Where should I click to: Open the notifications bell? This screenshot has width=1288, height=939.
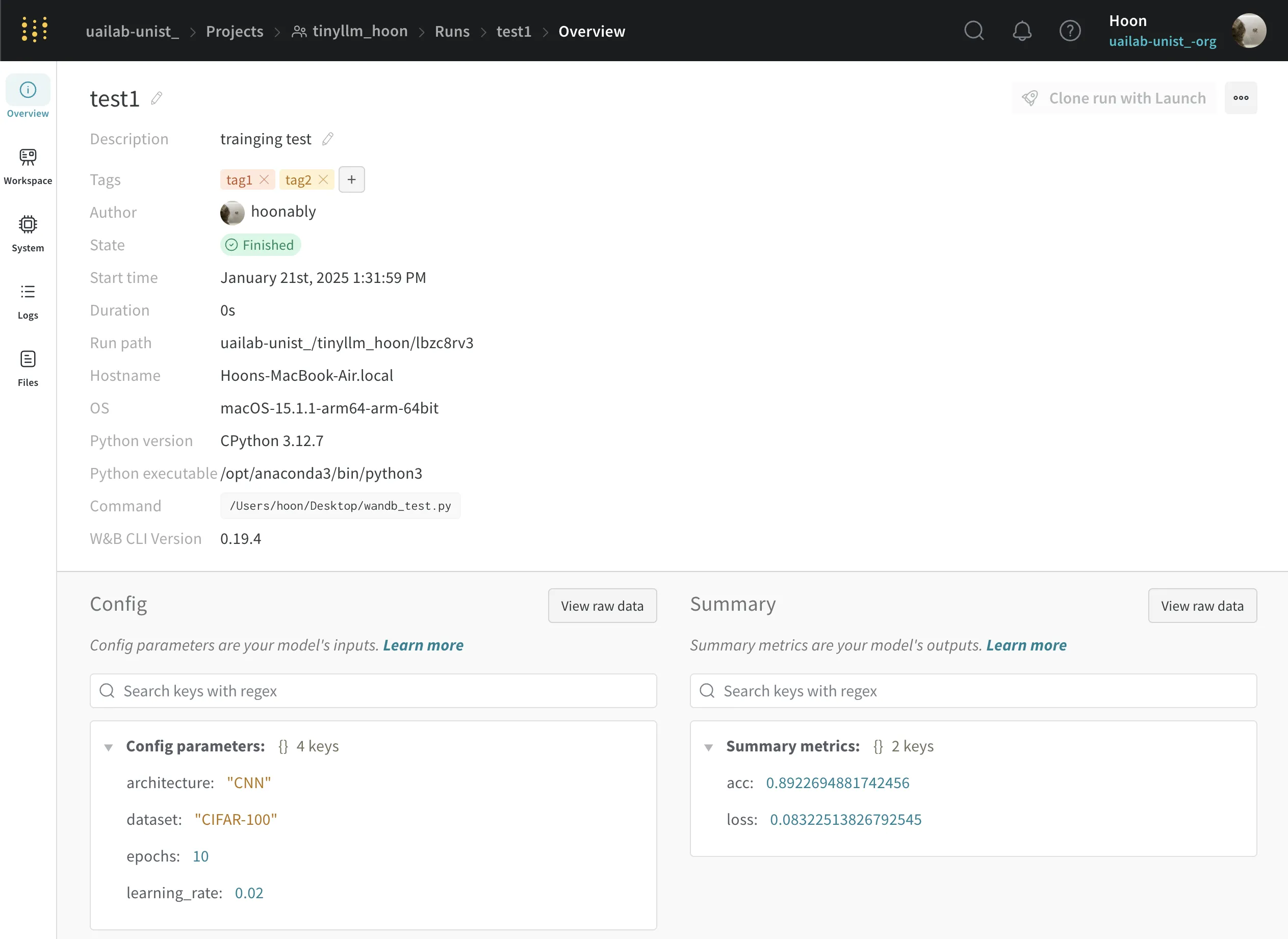point(1021,31)
